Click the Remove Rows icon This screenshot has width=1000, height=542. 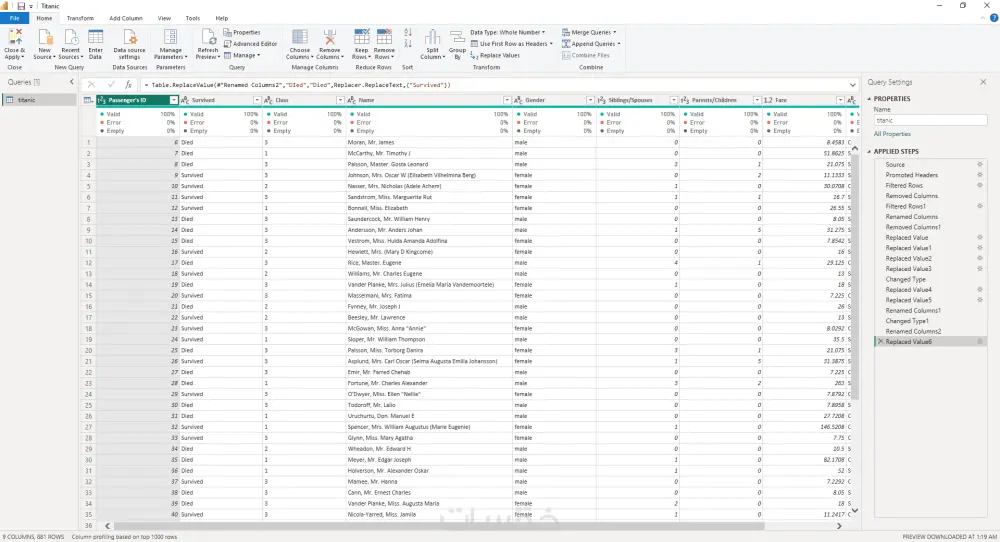click(384, 38)
